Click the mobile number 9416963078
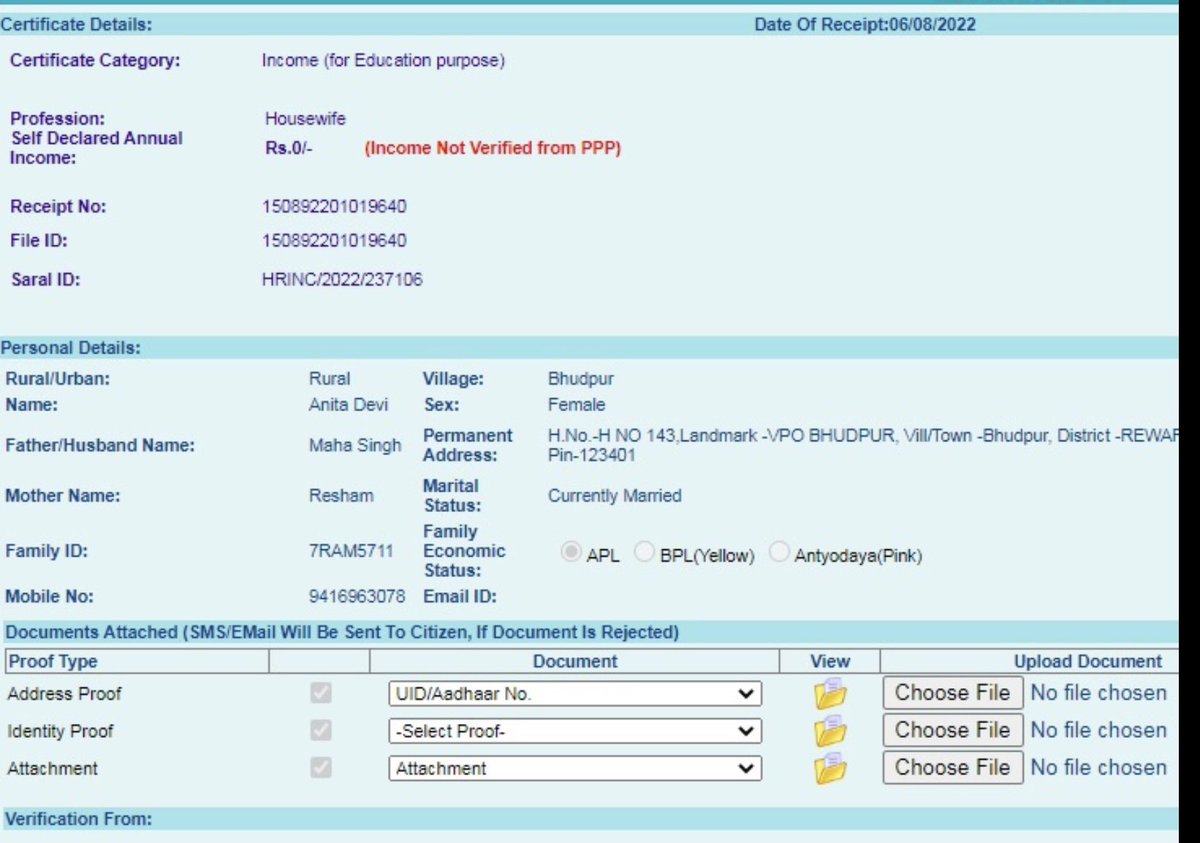Image resolution: width=1200 pixels, height=843 pixels. [x=357, y=597]
